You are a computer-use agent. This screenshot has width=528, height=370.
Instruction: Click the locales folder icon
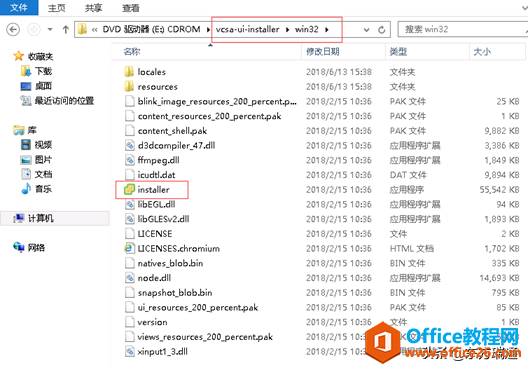pos(129,72)
